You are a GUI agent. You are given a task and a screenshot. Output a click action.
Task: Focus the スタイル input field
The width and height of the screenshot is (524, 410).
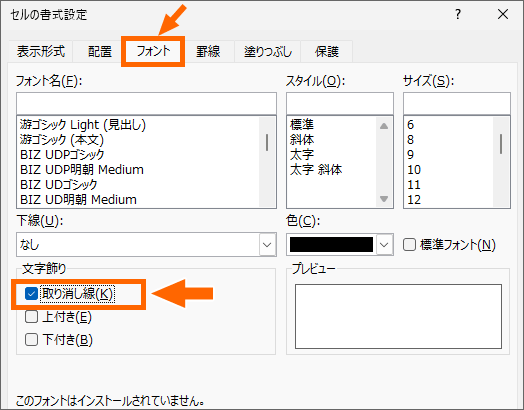pyautogui.click(x=340, y=104)
